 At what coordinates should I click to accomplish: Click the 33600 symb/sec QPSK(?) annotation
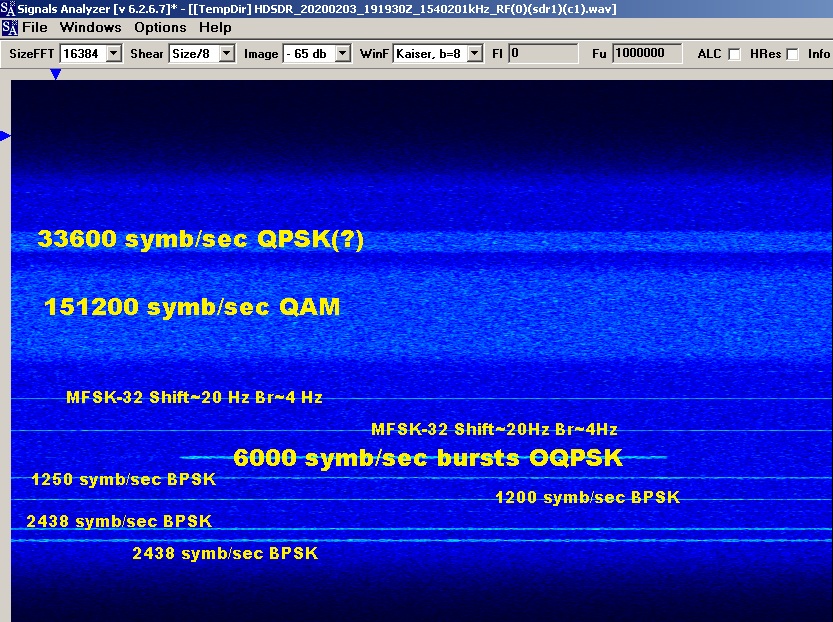201,239
